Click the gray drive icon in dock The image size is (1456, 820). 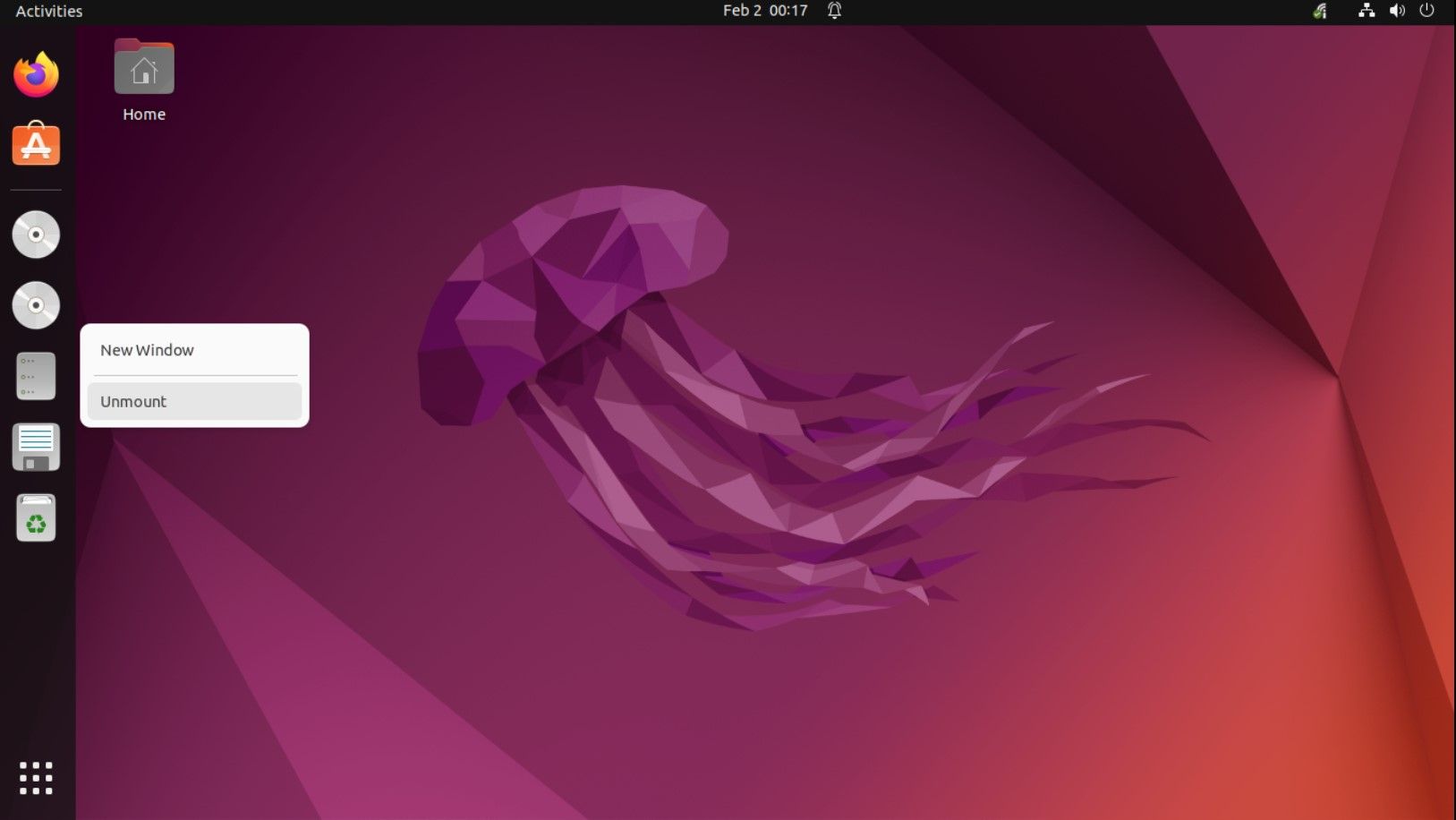tap(36, 376)
